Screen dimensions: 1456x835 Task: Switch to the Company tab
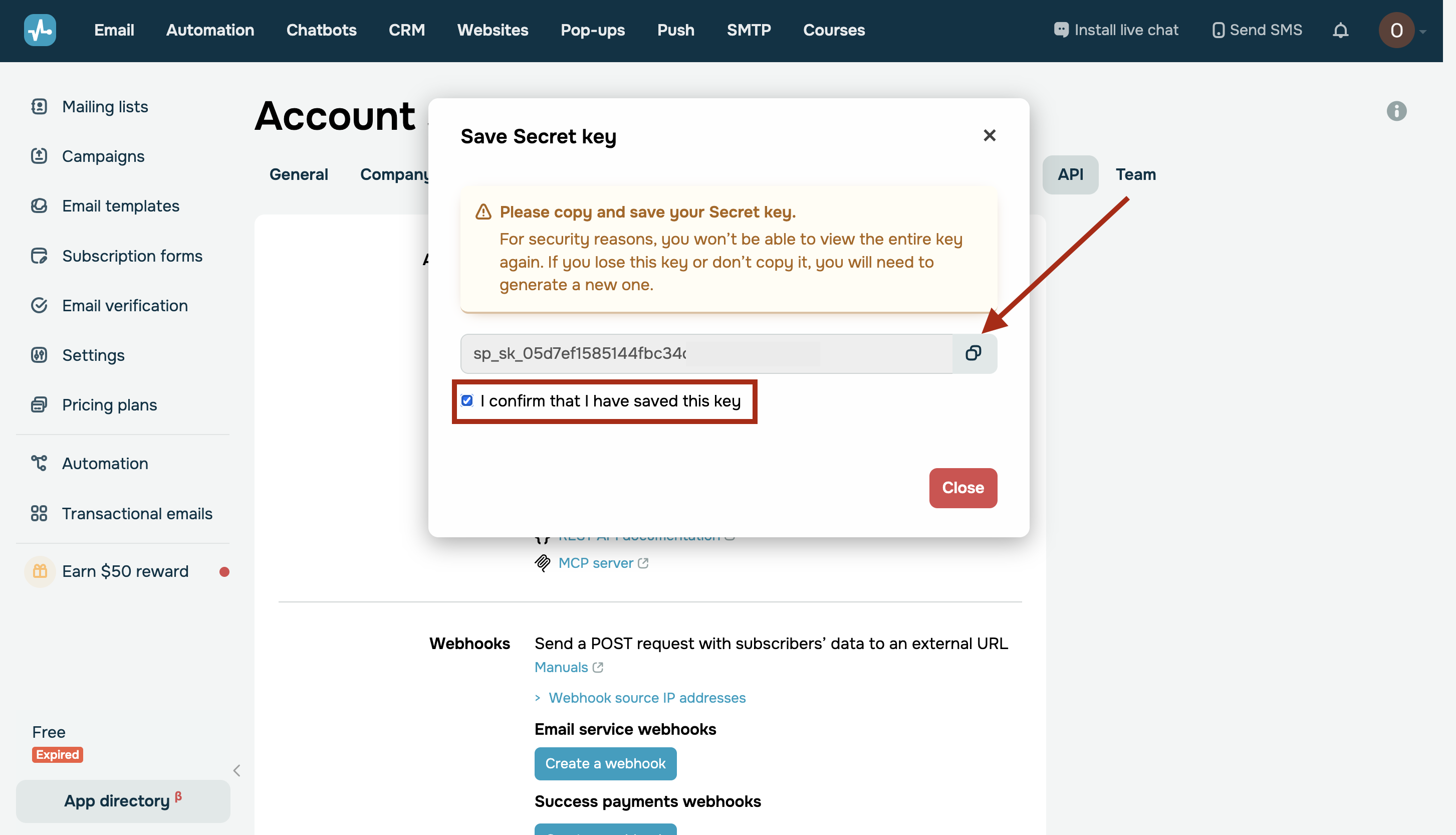click(394, 174)
